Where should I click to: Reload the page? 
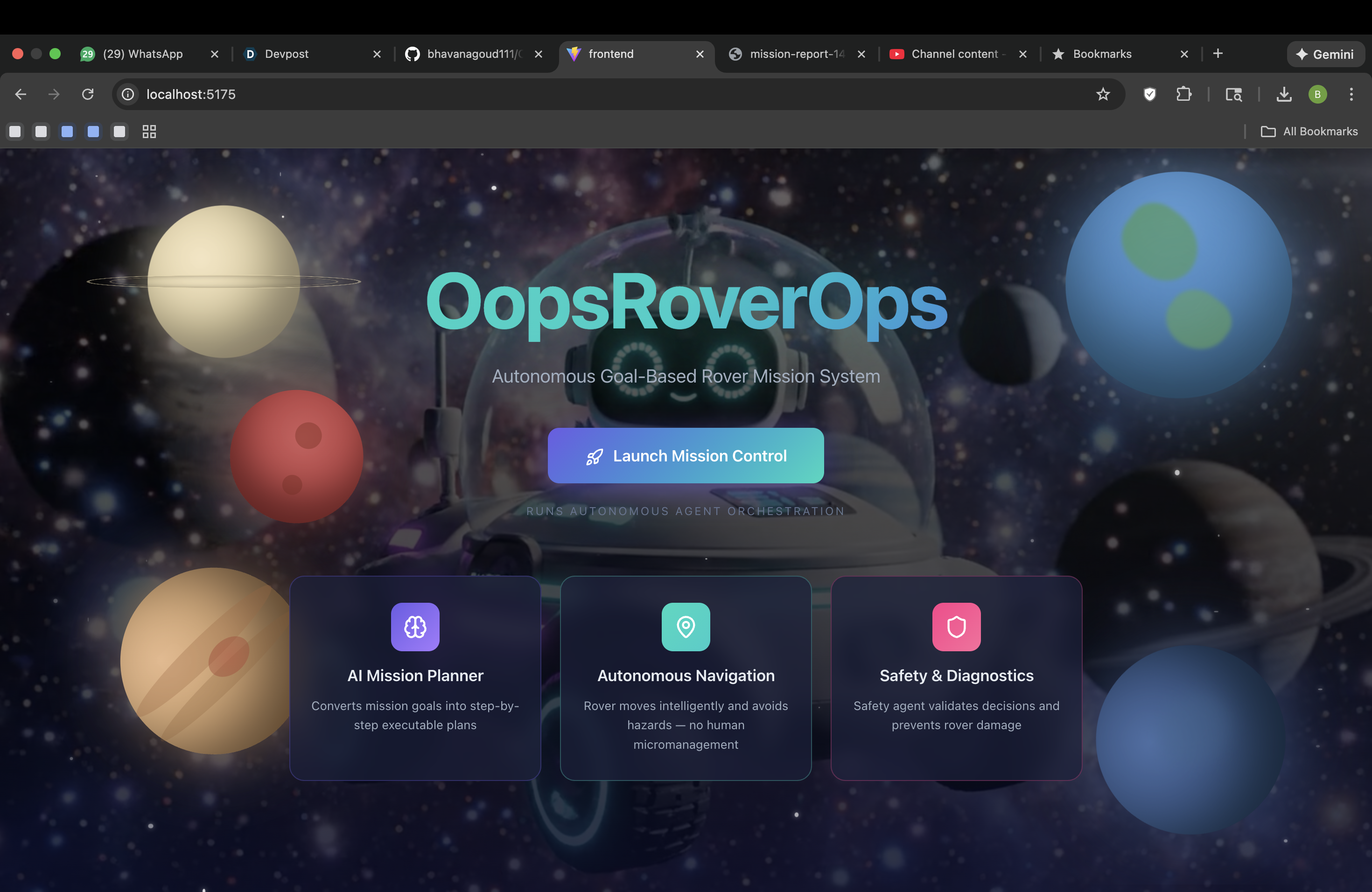click(88, 94)
